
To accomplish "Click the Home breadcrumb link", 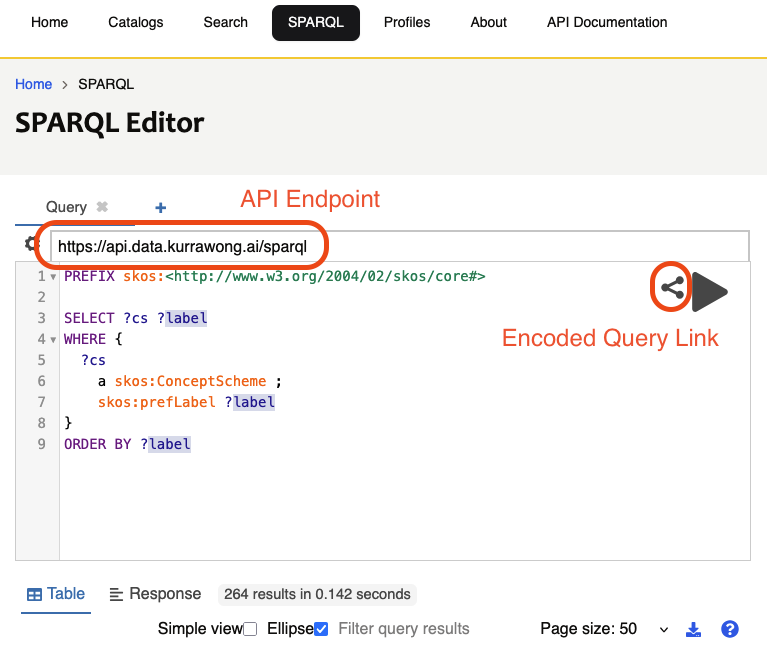I will click(x=33, y=84).
